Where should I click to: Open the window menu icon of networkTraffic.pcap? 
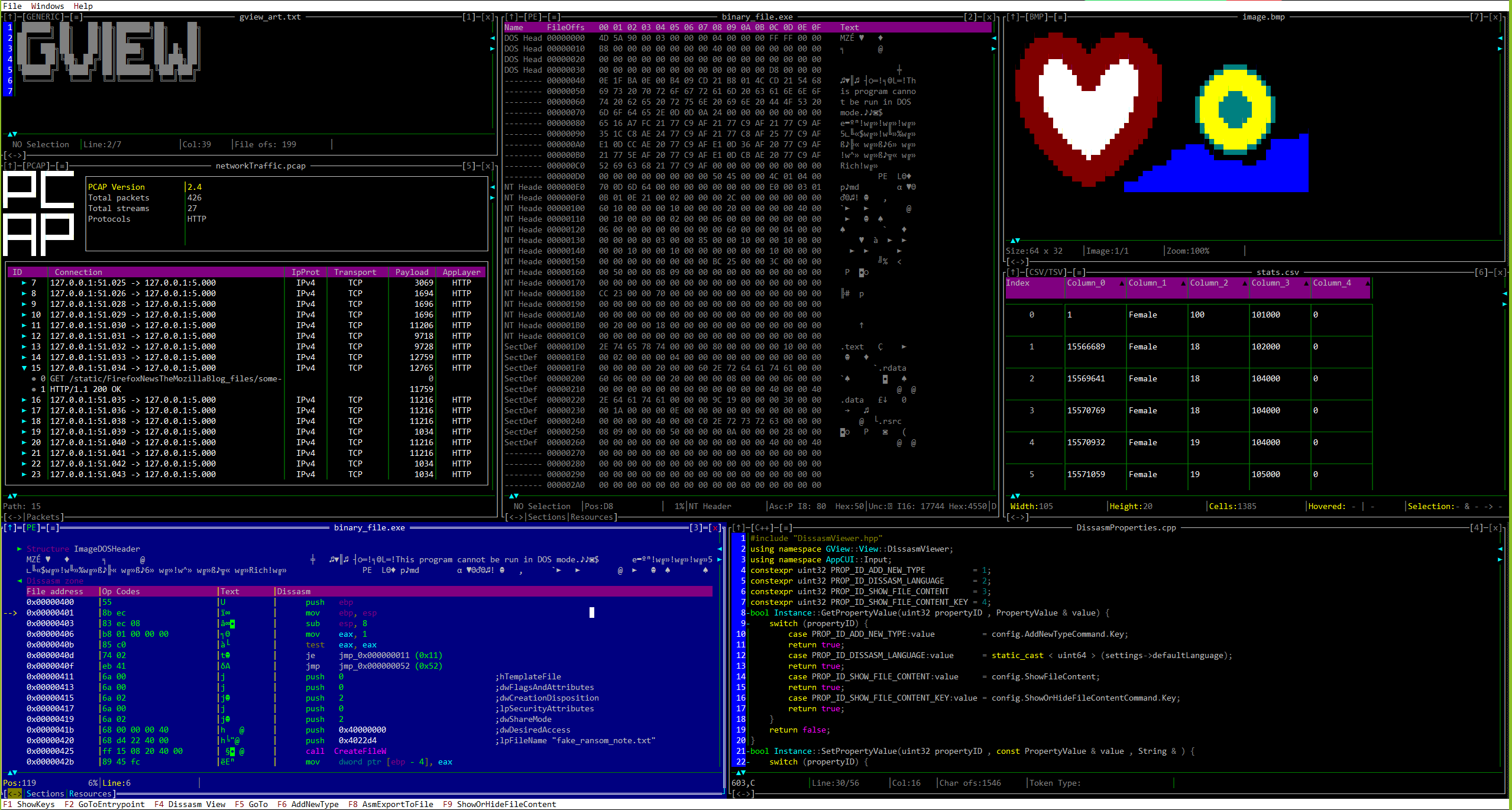(62, 166)
